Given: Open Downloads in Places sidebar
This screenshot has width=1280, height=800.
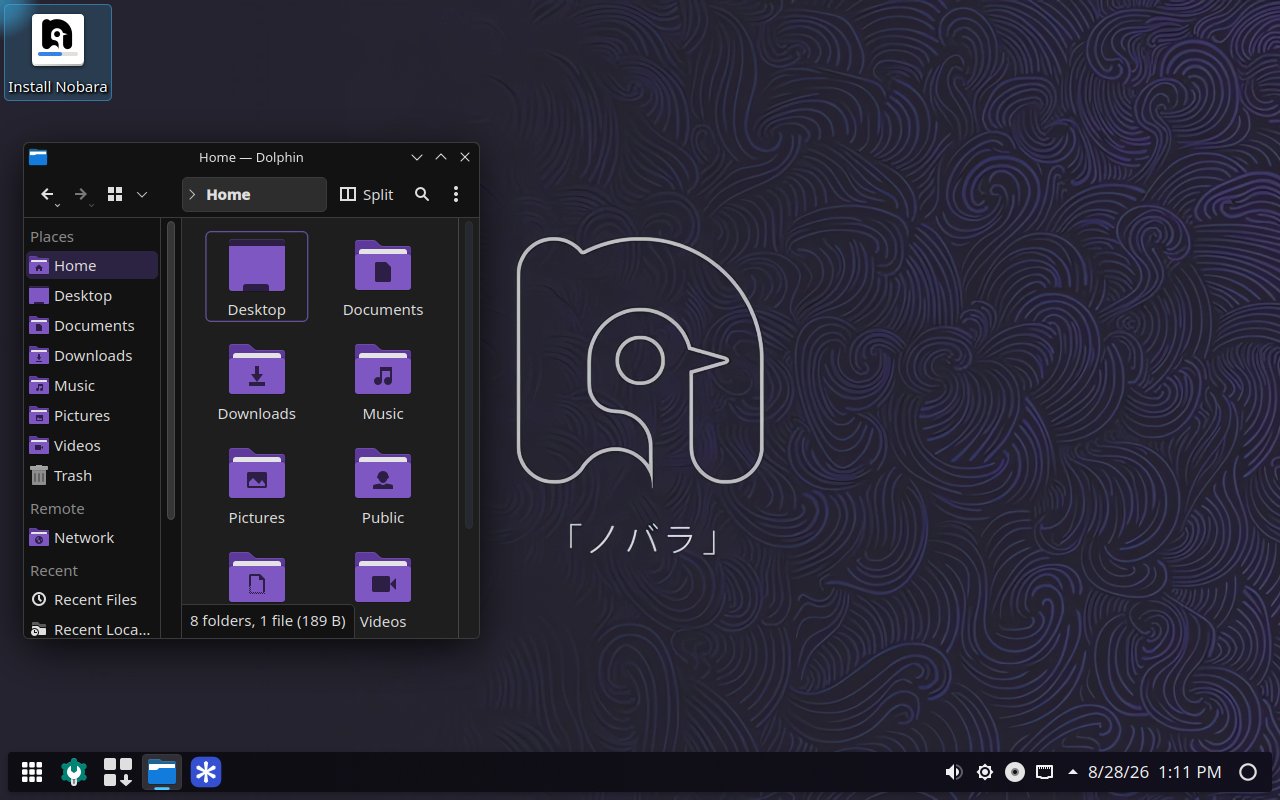Looking at the screenshot, I should (x=92, y=355).
